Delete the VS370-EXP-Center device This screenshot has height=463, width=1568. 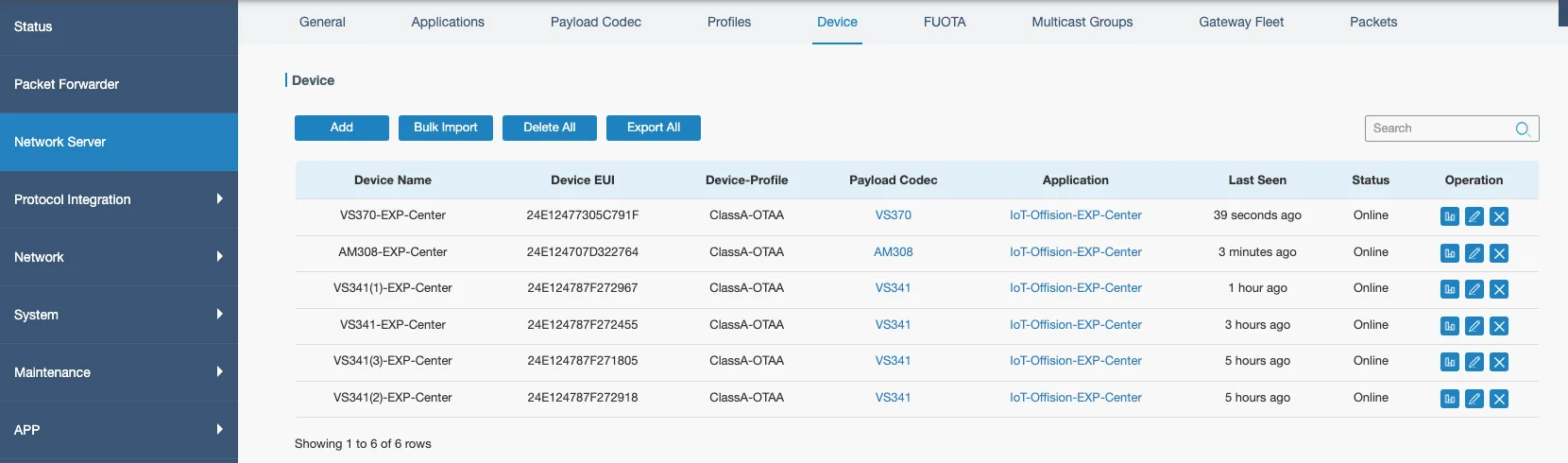coord(1498,216)
